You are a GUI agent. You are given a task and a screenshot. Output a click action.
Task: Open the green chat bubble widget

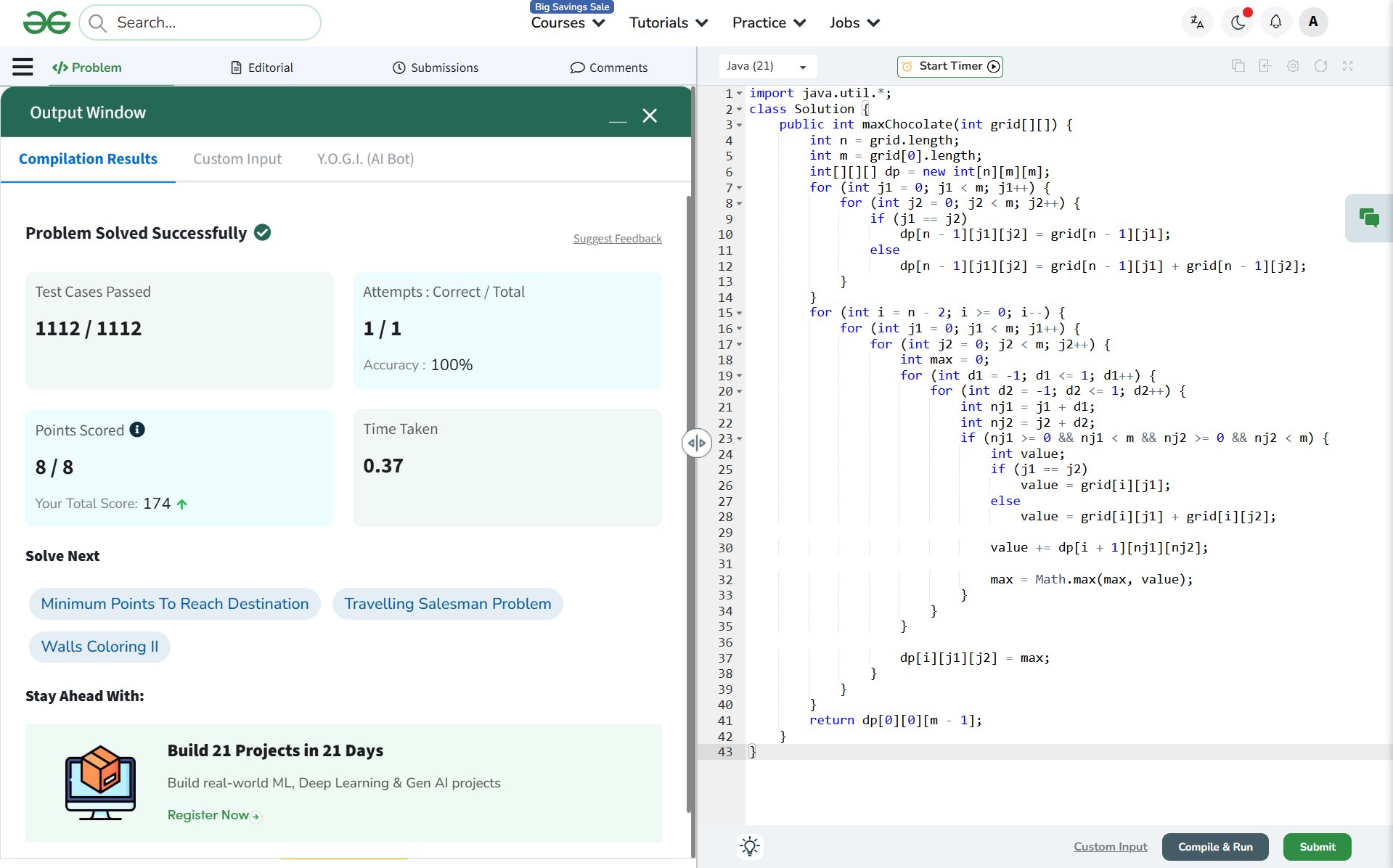coord(1368,218)
